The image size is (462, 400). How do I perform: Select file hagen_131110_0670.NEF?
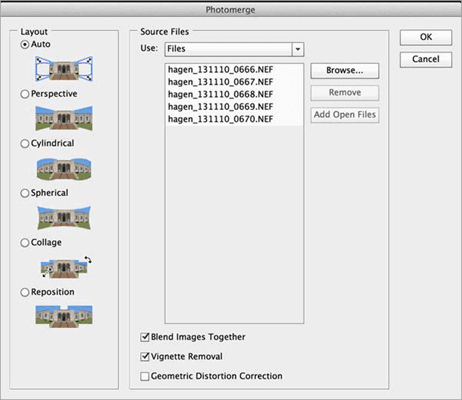click(x=234, y=119)
